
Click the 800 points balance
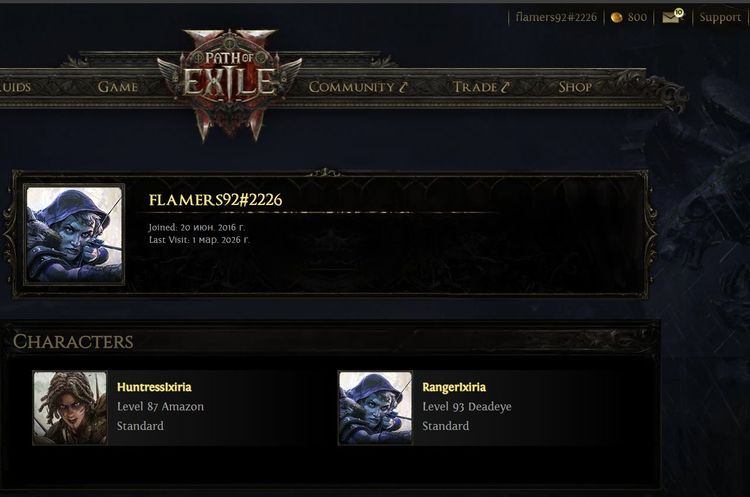coord(637,17)
